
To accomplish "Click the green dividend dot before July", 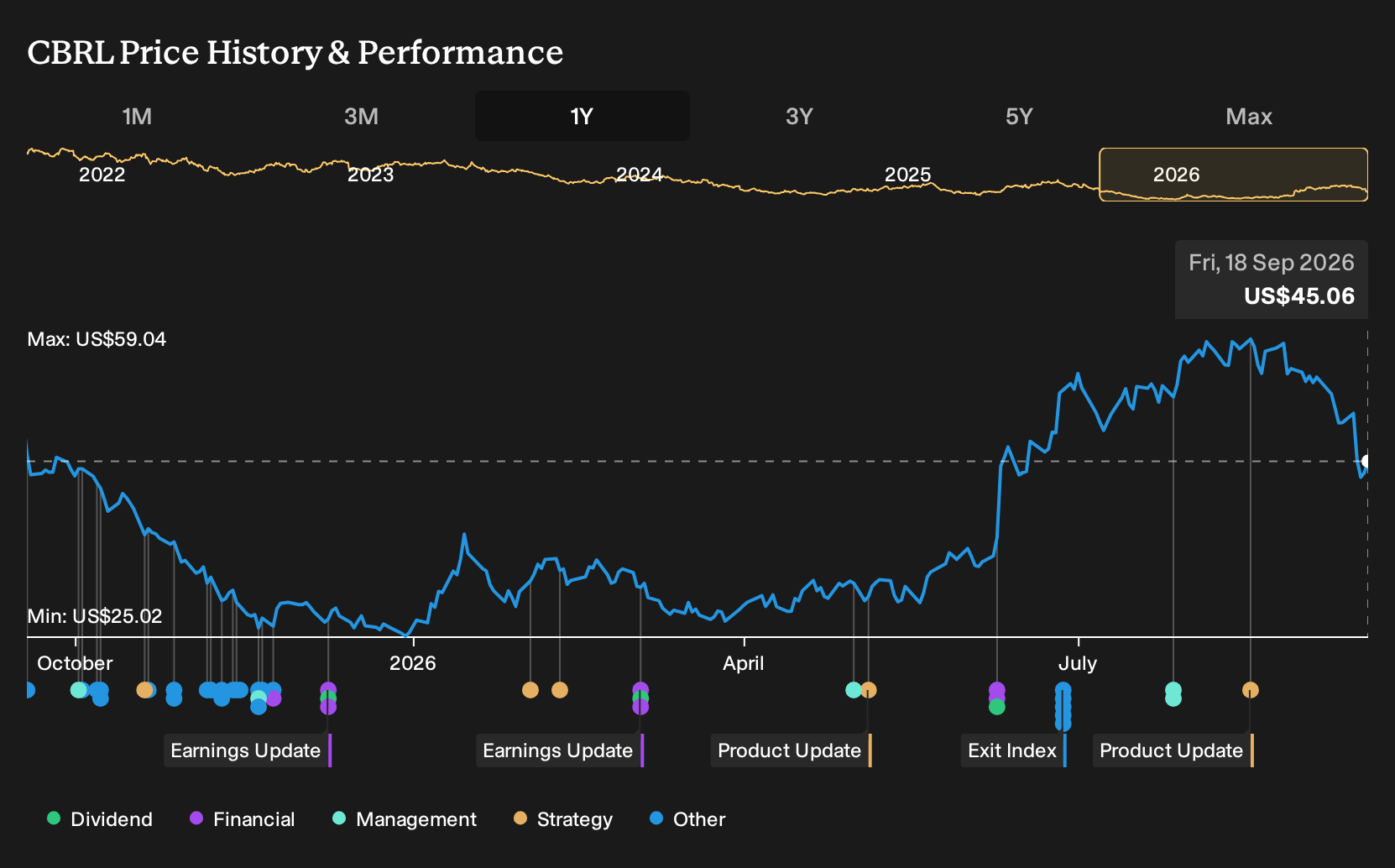I will coord(997,707).
